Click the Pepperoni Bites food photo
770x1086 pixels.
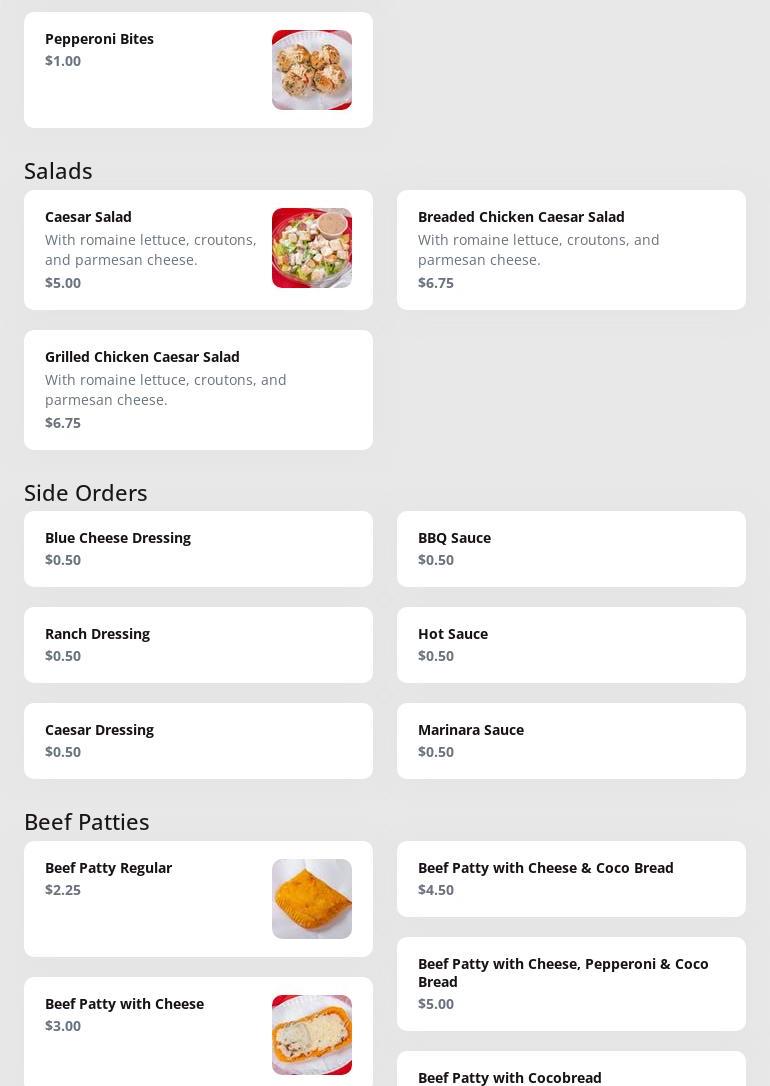point(311,70)
